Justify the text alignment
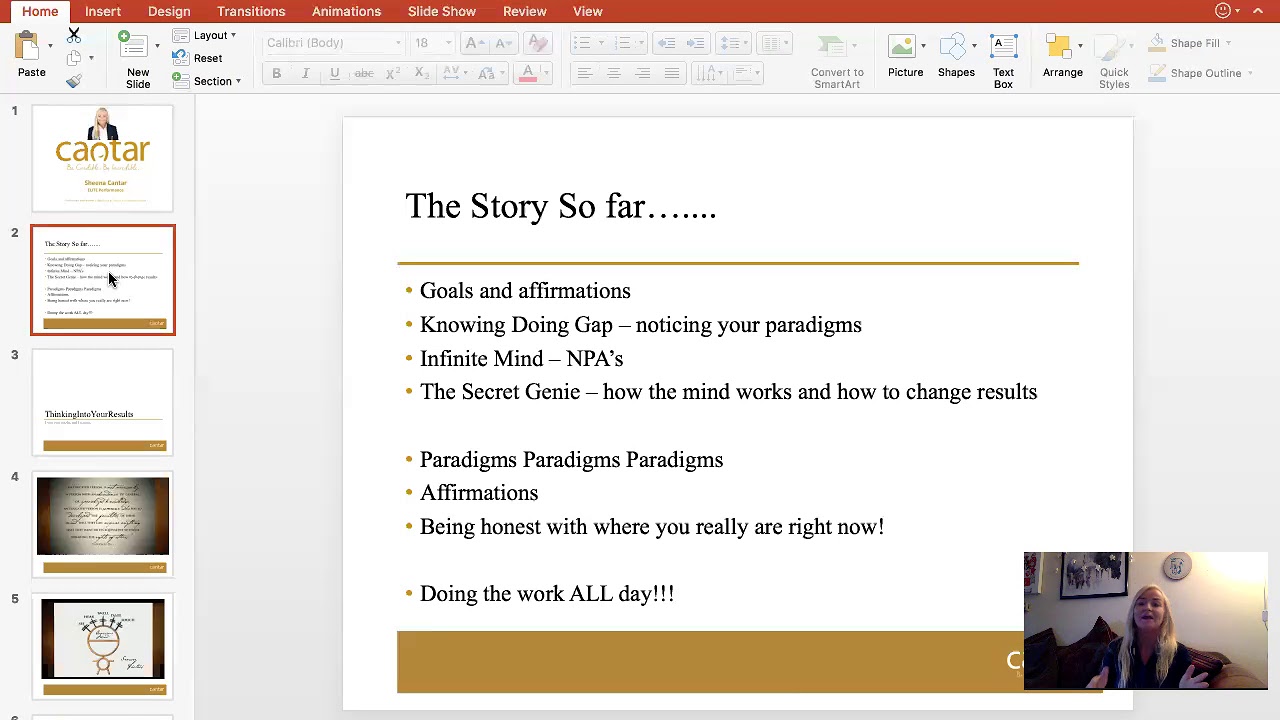The width and height of the screenshot is (1280, 720). pos(672,73)
